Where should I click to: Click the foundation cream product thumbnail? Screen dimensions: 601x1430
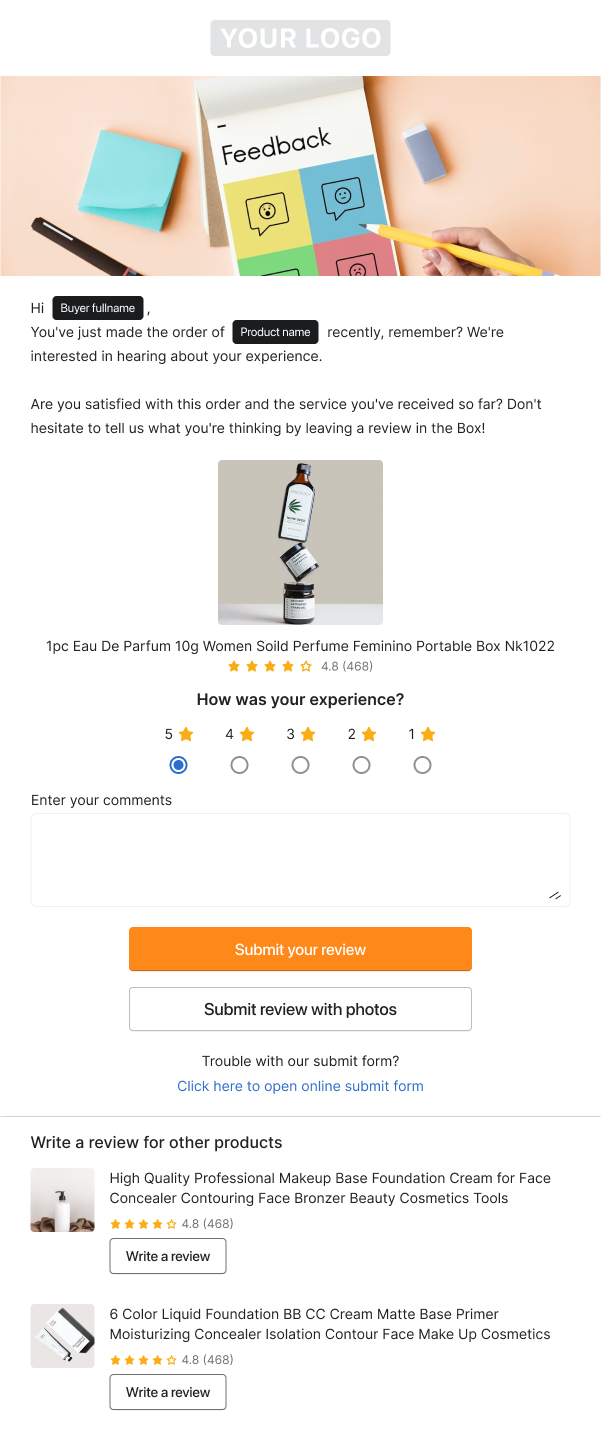pos(62,1199)
